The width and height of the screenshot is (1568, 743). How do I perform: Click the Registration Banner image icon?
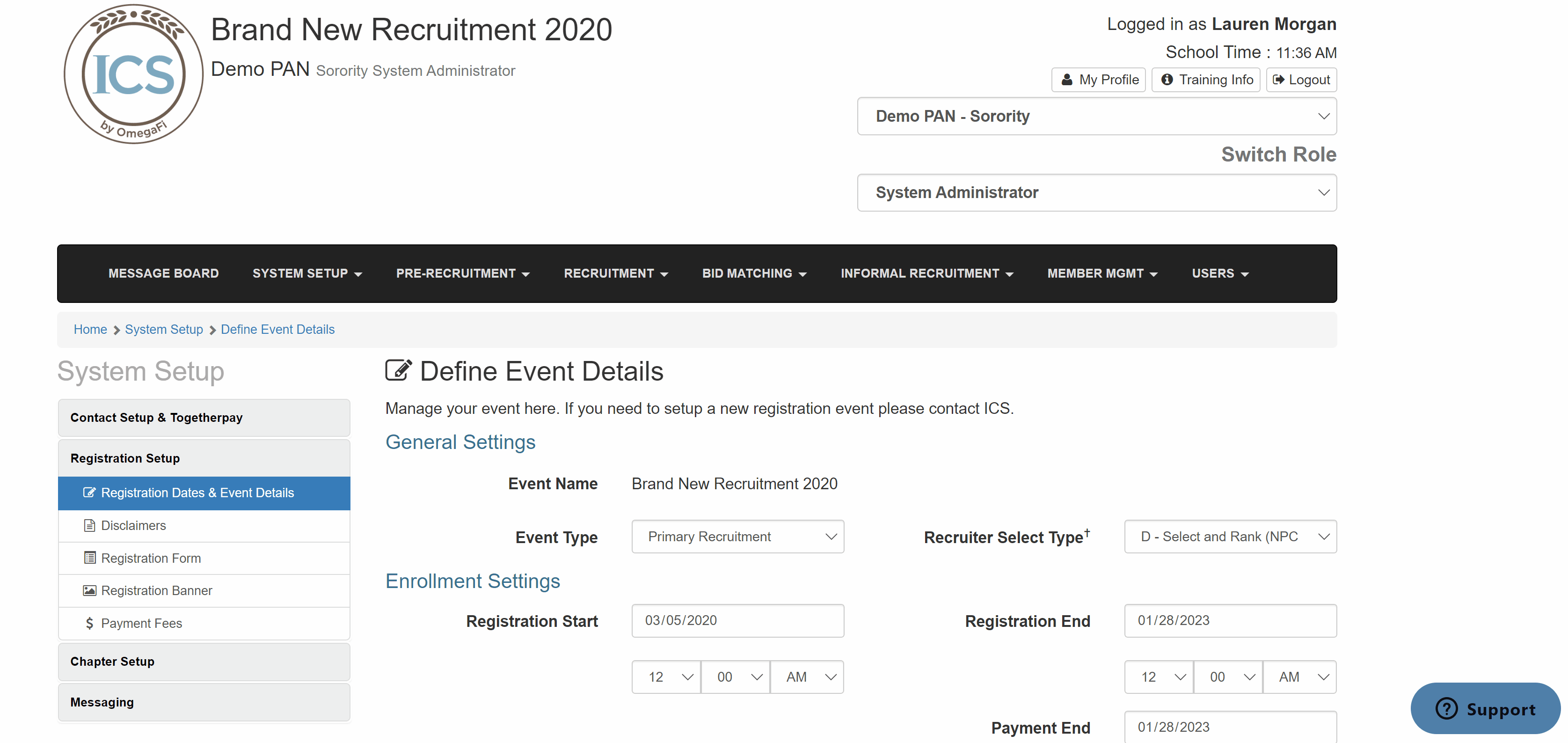(89, 591)
